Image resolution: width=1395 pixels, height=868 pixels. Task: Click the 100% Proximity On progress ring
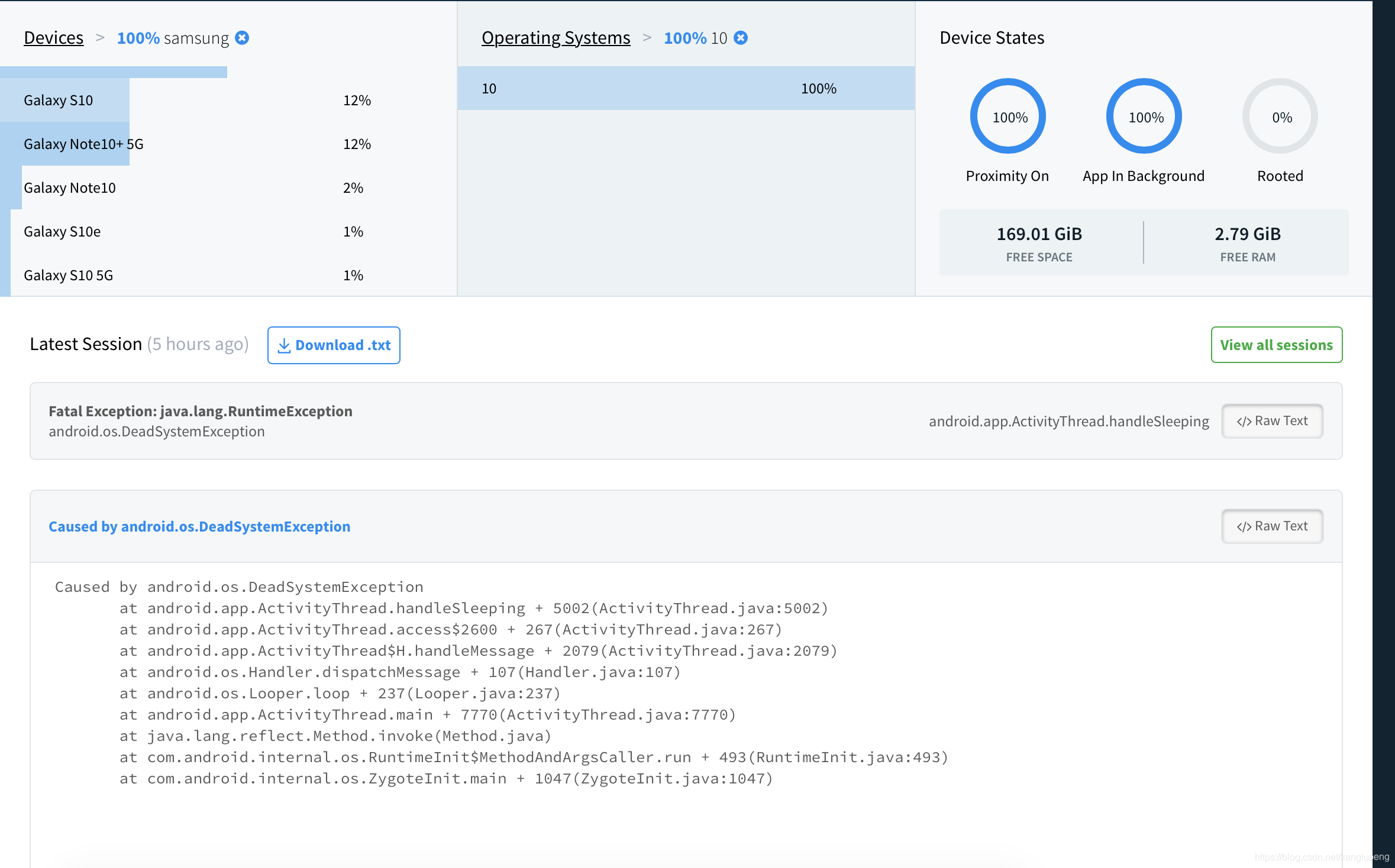coord(1008,116)
